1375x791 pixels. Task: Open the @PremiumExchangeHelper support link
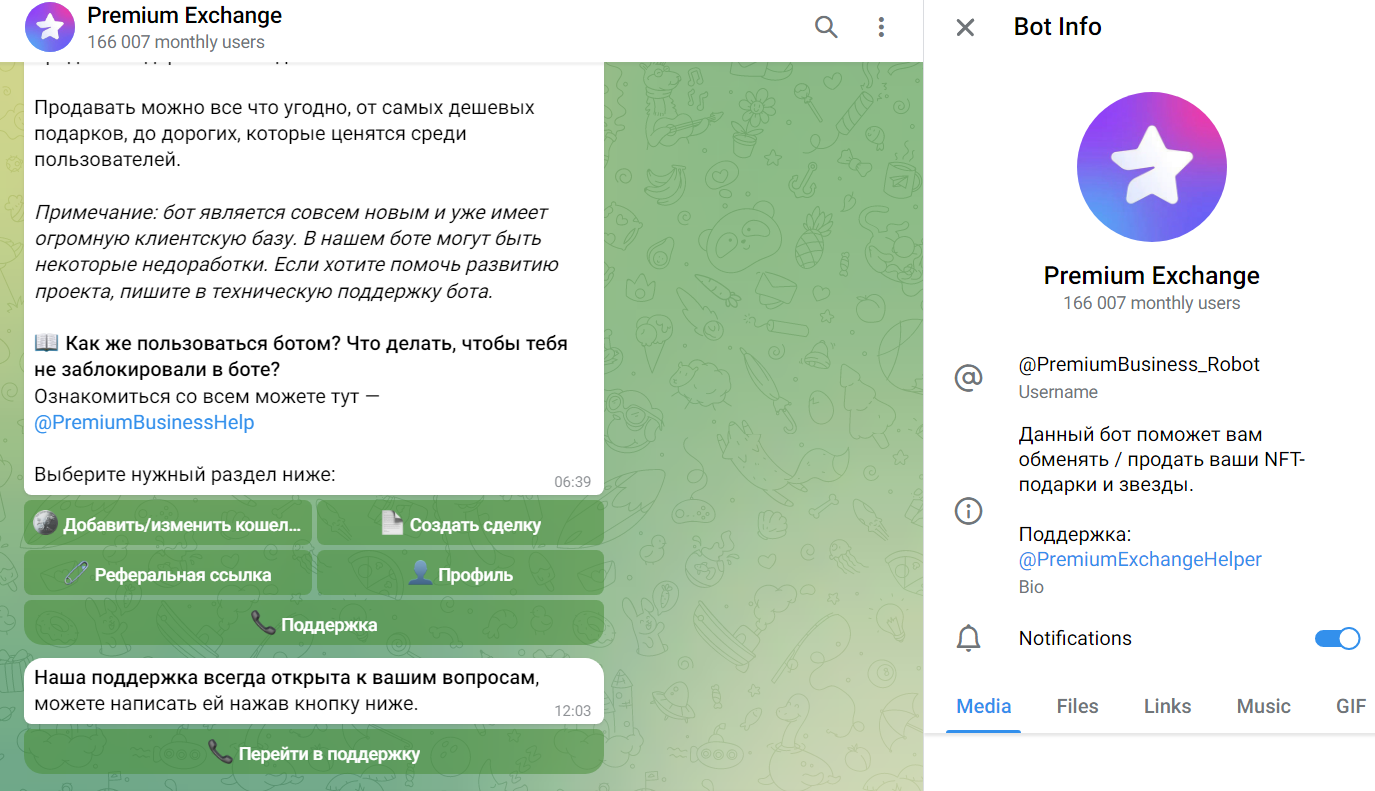tap(1141, 559)
